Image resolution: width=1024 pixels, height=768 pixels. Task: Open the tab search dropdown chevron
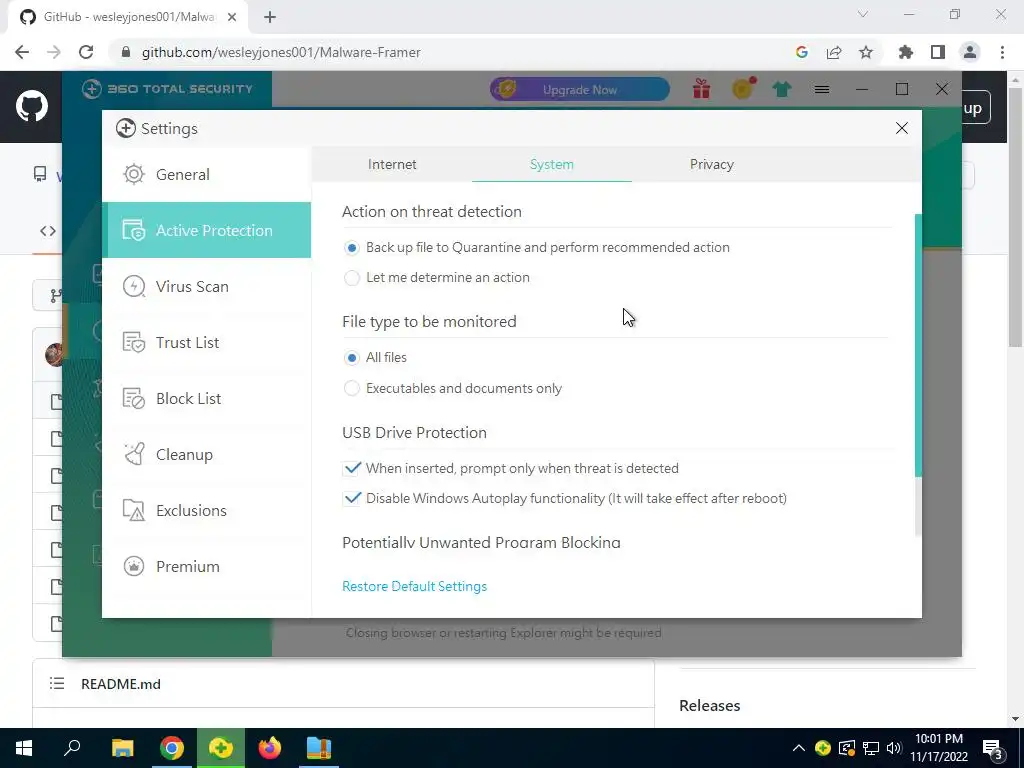tap(863, 14)
